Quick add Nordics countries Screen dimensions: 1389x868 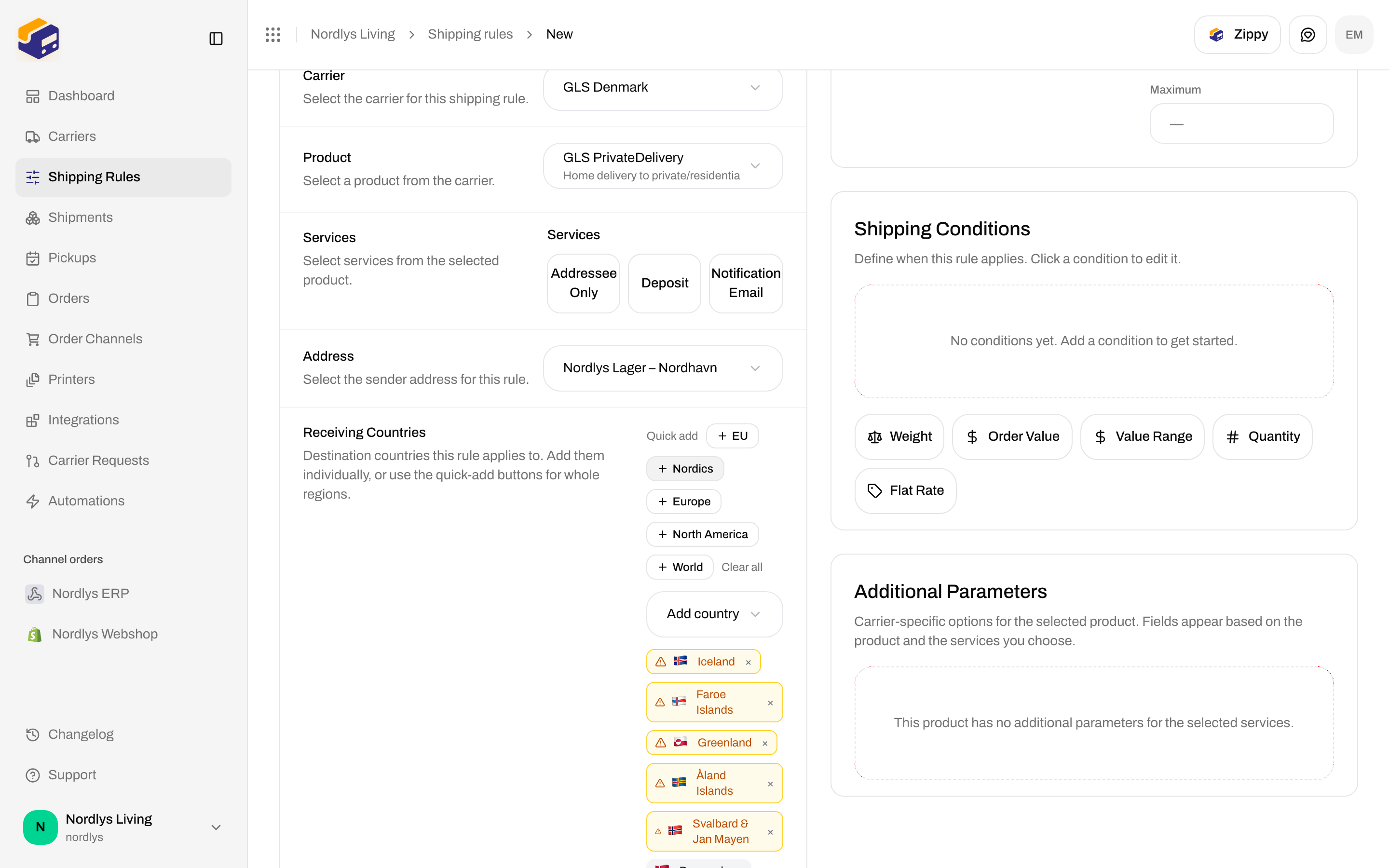point(685,468)
